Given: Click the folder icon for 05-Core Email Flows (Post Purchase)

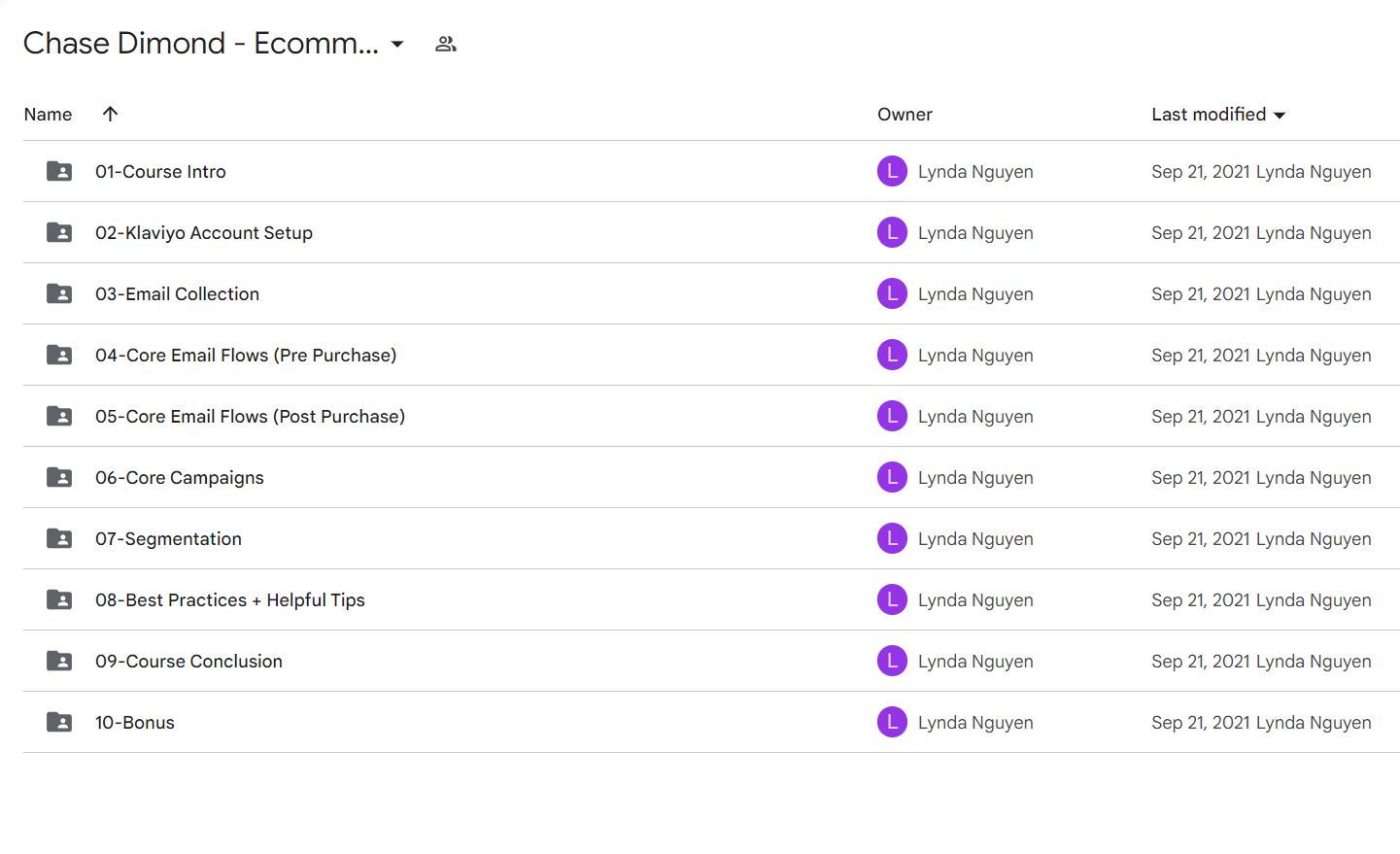Looking at the screenshot, I should (59, 416).
